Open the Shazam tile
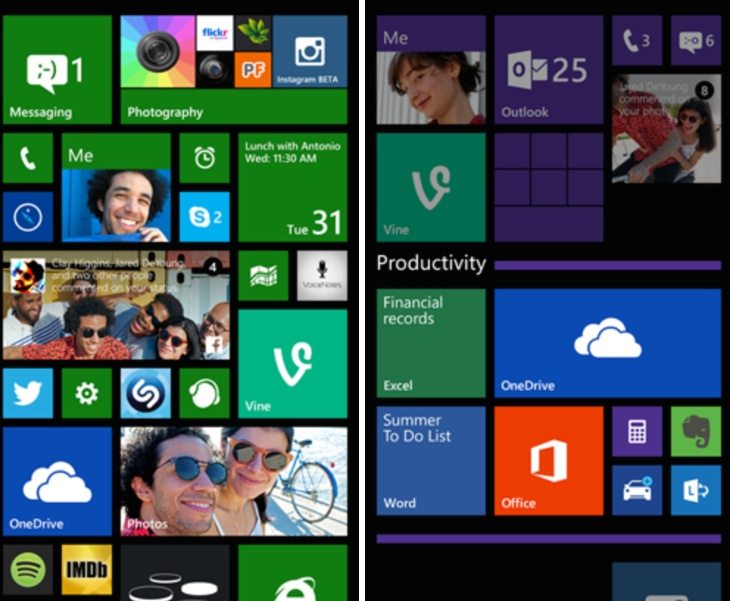The width and height of the screenshot is (730, 601). [x=146, y=393]
